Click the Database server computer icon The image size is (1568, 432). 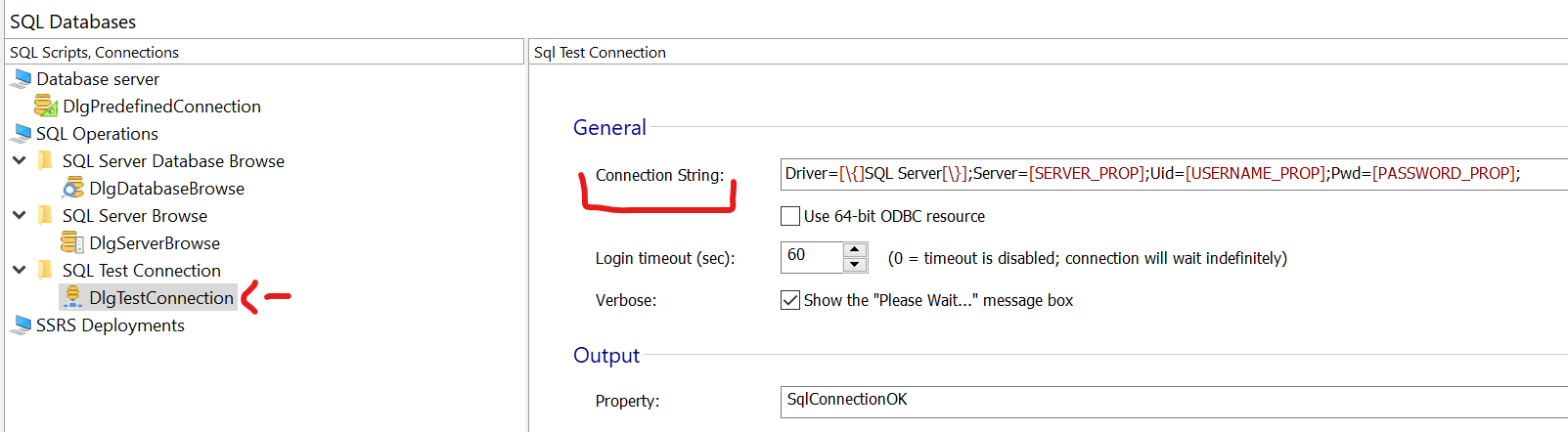click(22, 78)
